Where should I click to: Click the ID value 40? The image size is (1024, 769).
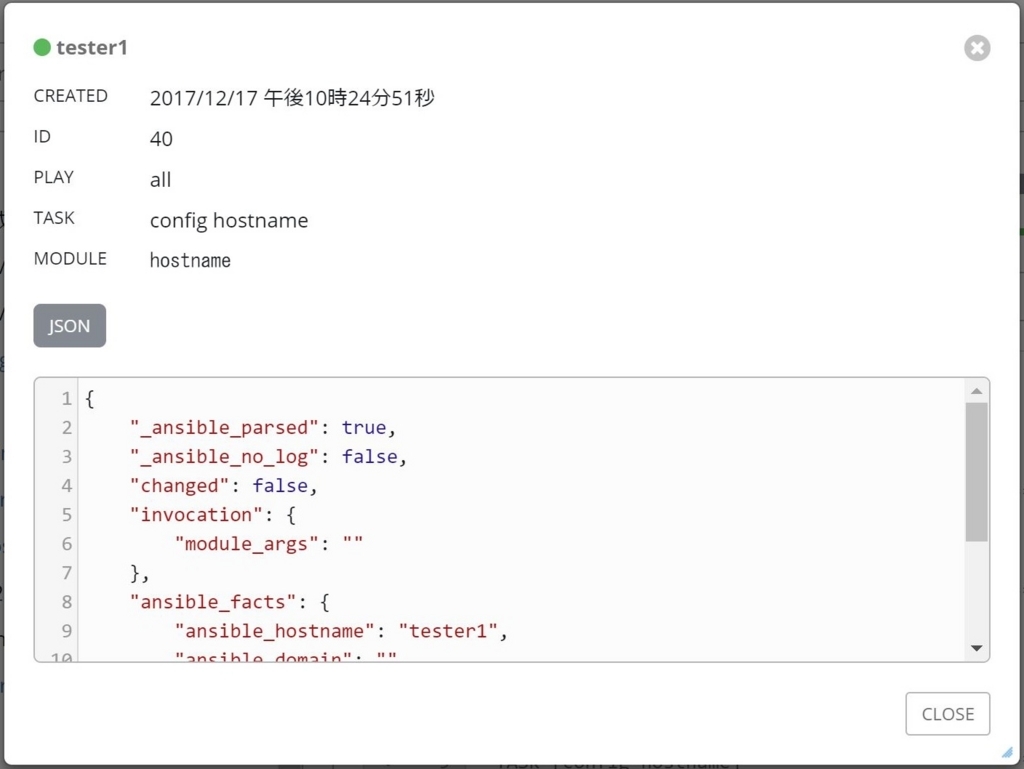[161, 139]
